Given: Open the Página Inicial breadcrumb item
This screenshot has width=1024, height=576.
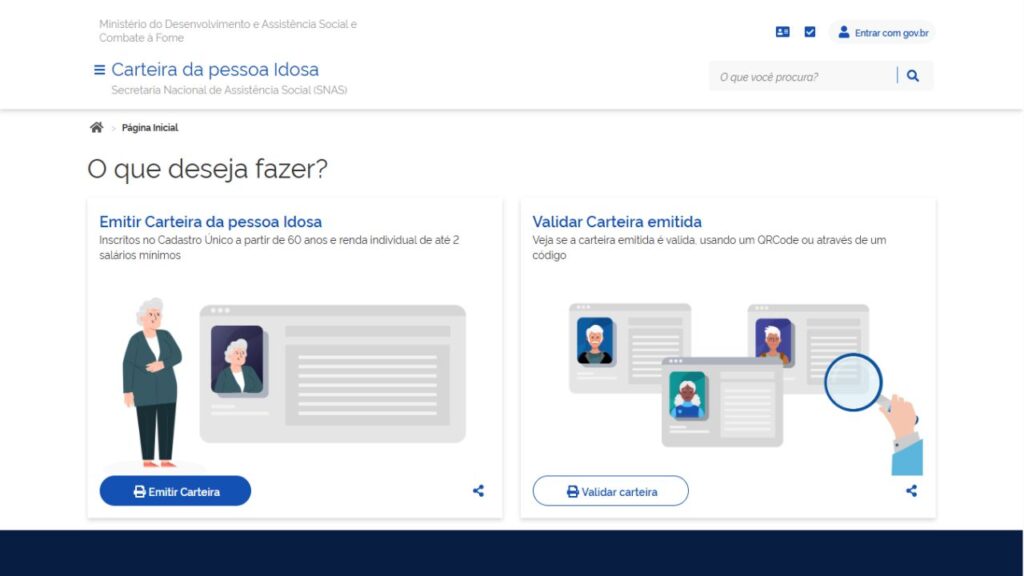Looking at the screenshot, I should point(150,128).
